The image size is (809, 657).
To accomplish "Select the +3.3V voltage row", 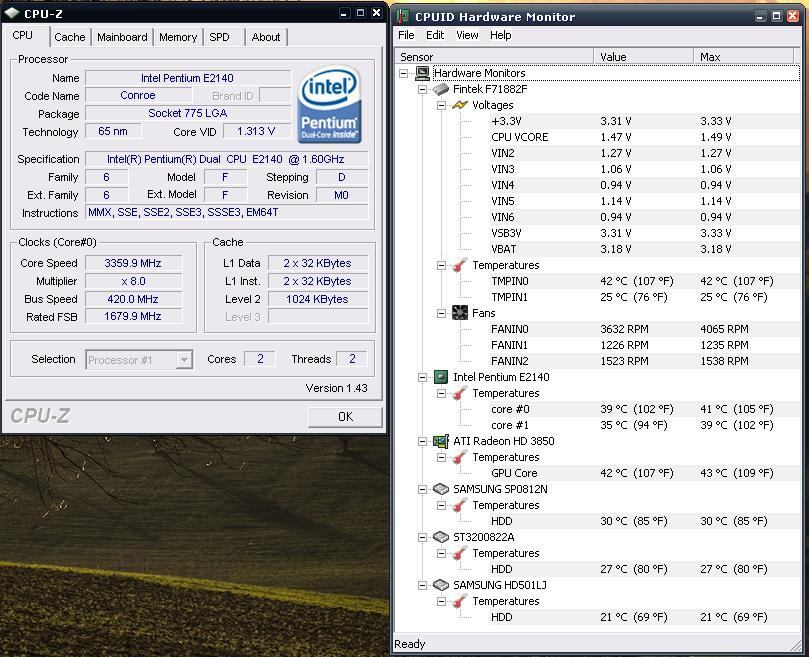I will coord(645,121).
